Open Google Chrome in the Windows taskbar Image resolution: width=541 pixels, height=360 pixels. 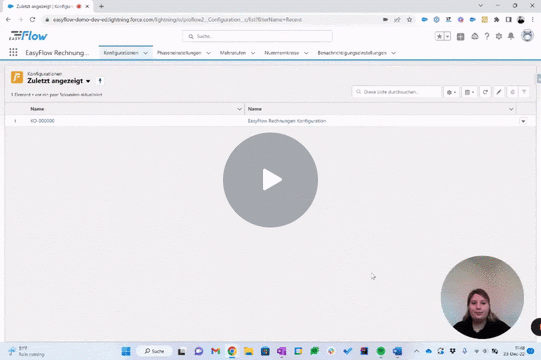tap(232, 351)
